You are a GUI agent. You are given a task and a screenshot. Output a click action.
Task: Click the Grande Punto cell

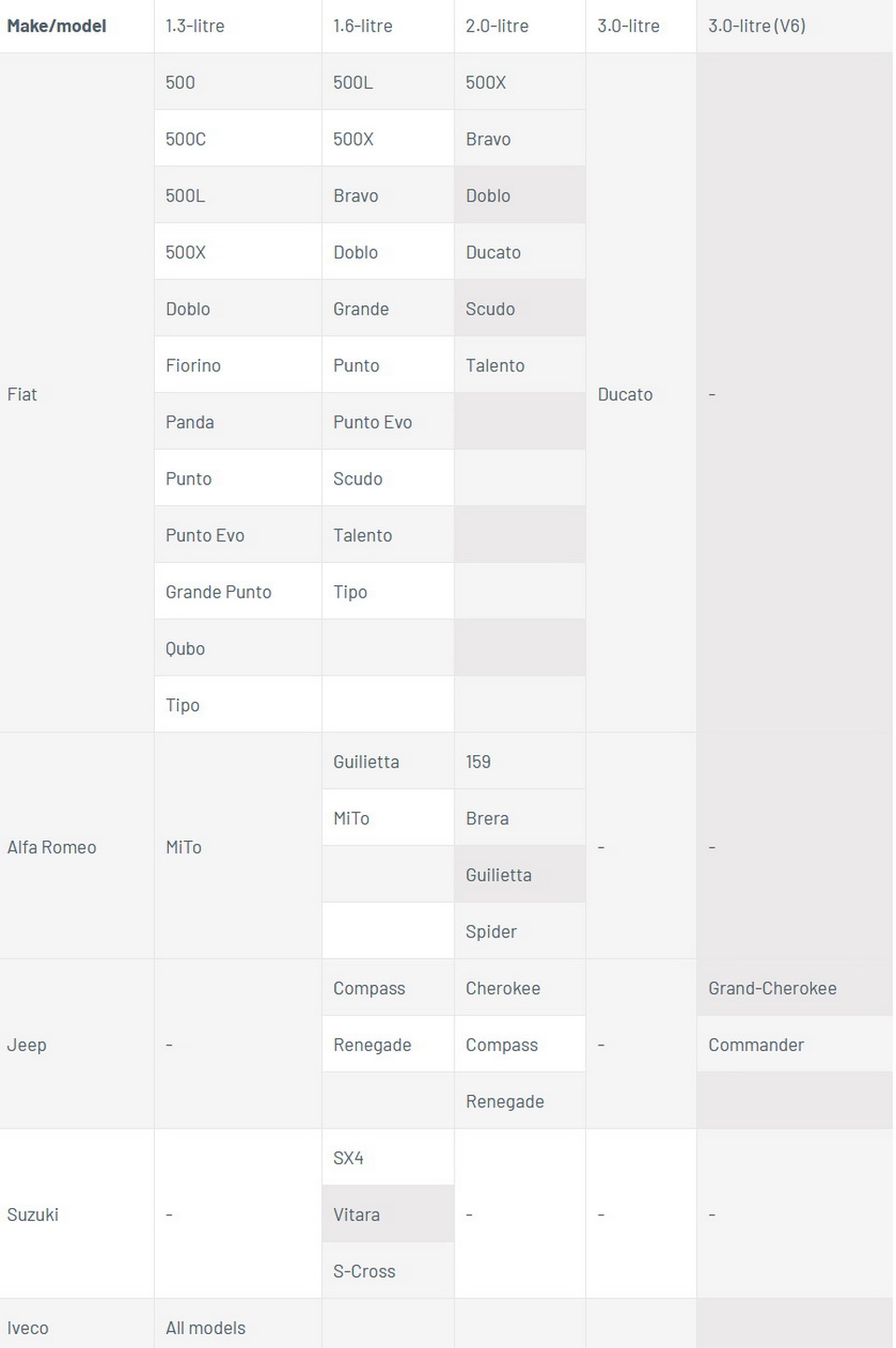coord(218,592)
